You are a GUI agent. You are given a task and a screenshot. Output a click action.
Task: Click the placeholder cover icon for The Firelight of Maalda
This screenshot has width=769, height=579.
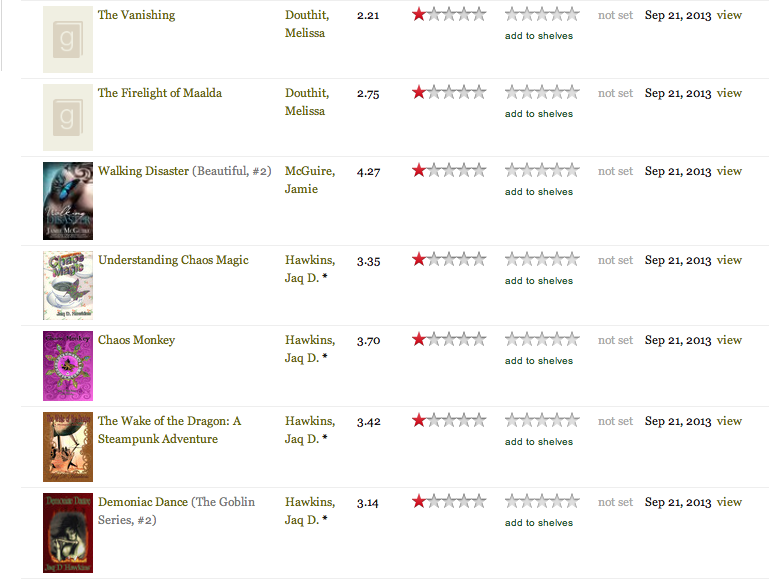(68, 118)
